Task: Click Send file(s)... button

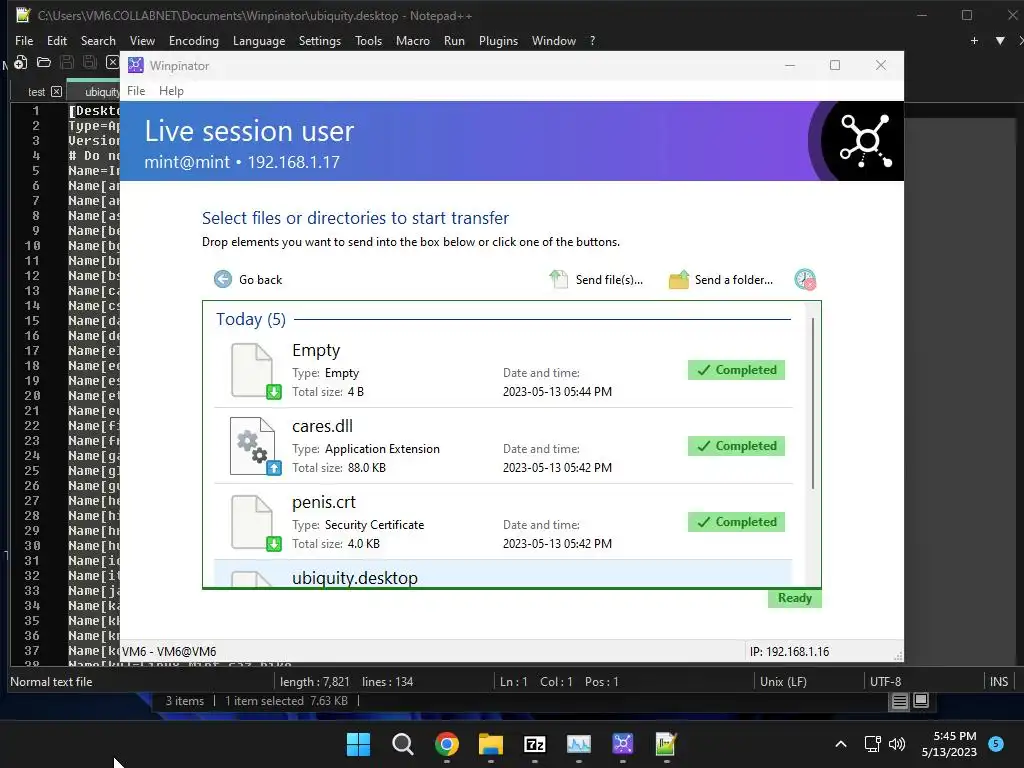Action: point(596,280)
